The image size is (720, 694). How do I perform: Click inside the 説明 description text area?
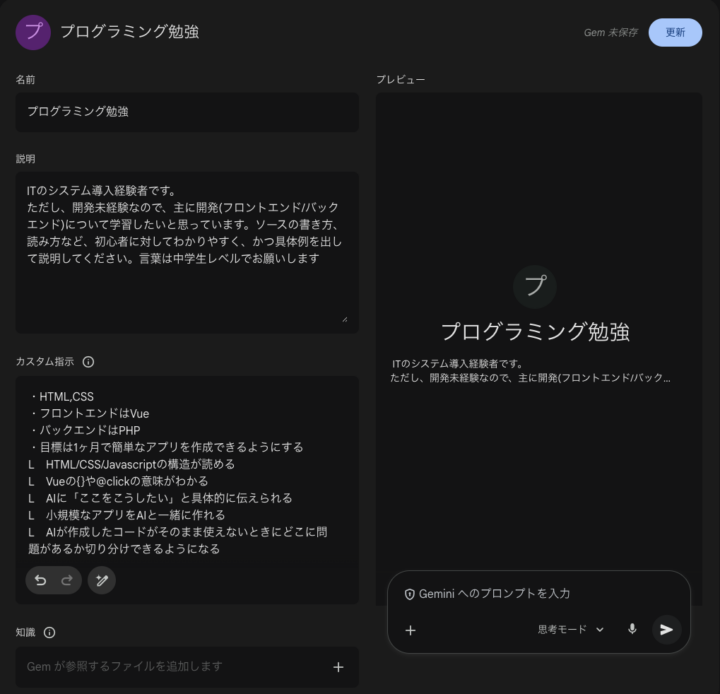[187, 252]
